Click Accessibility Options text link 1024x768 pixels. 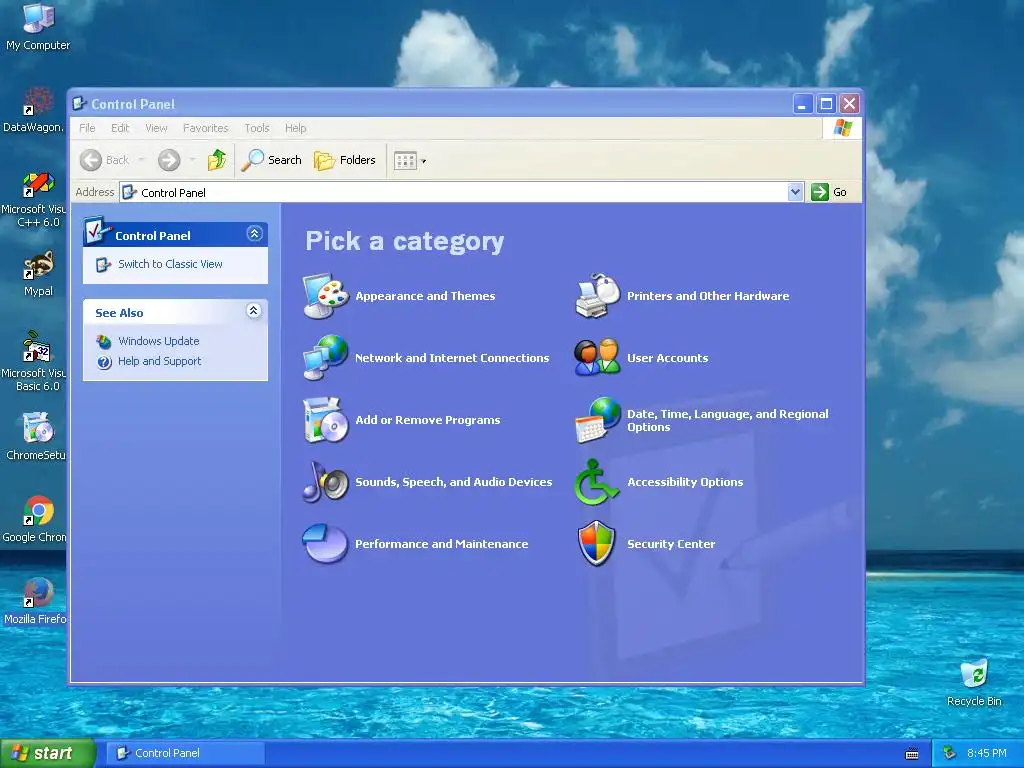(685, 482)
